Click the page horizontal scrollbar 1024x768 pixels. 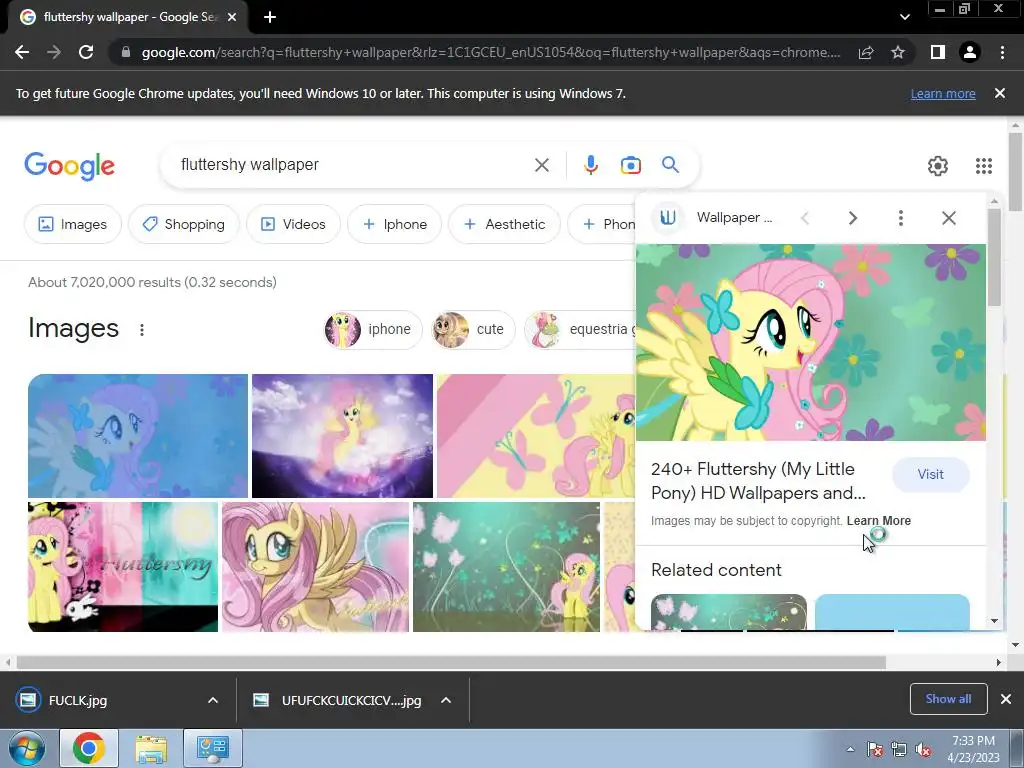pos(451,662)
